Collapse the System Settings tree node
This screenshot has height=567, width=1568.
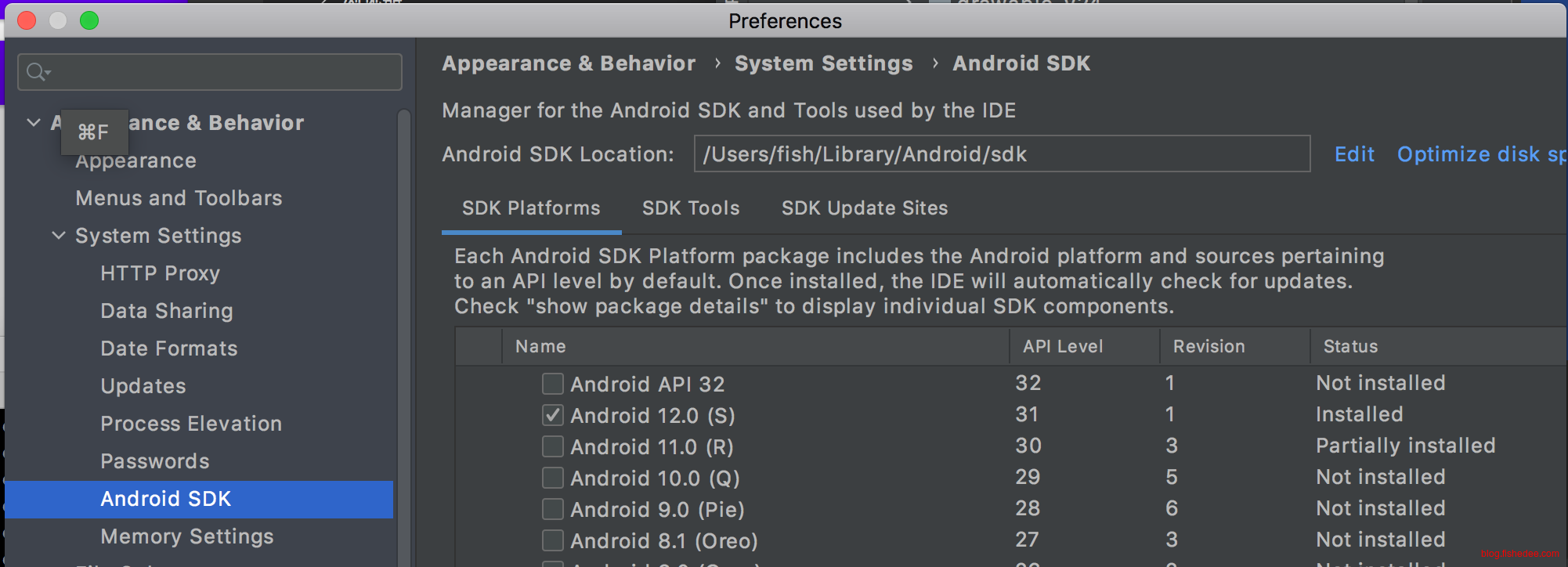pos(59,236)
